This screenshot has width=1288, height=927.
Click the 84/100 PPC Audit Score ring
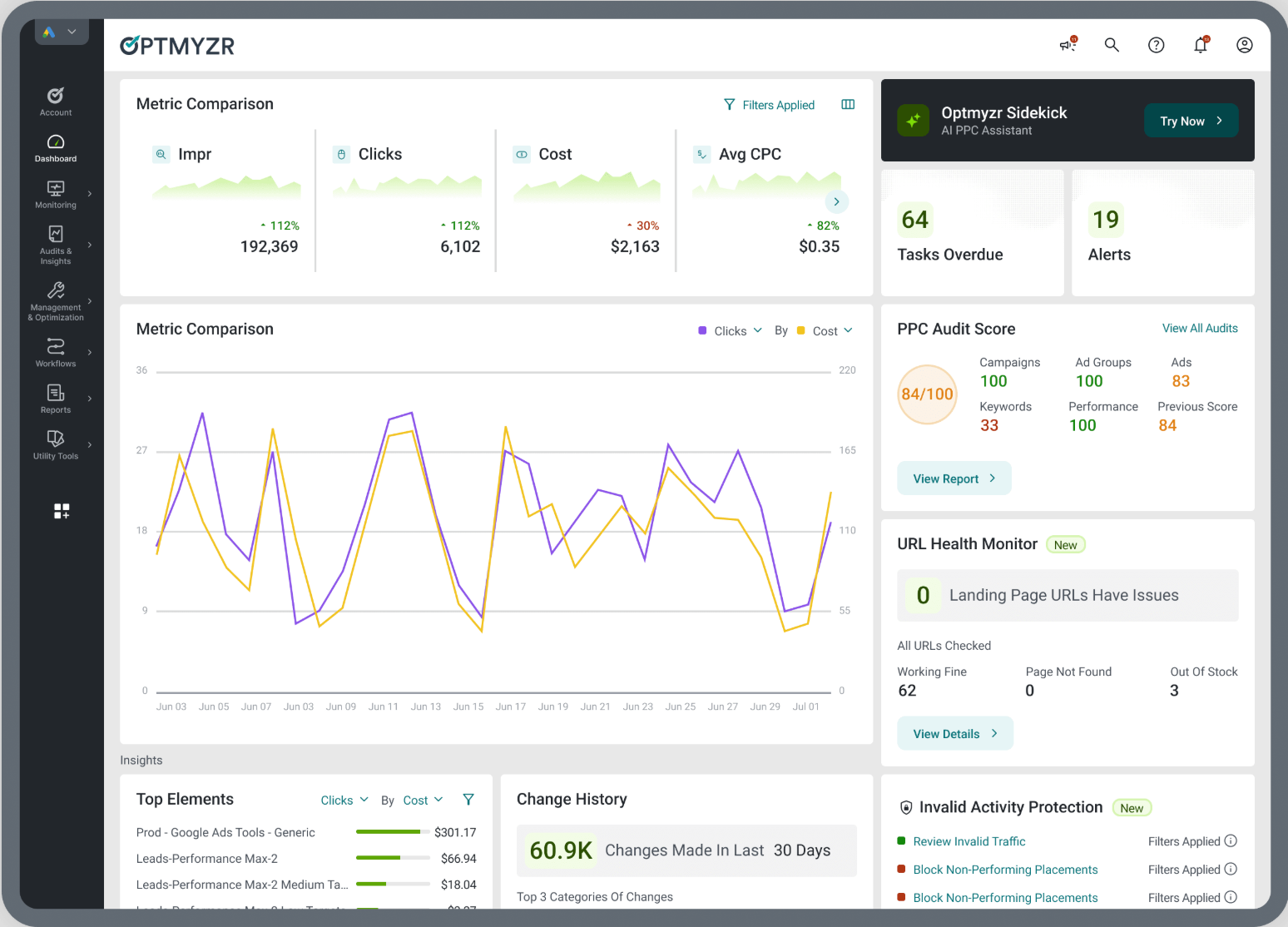[x=927, y=394]
